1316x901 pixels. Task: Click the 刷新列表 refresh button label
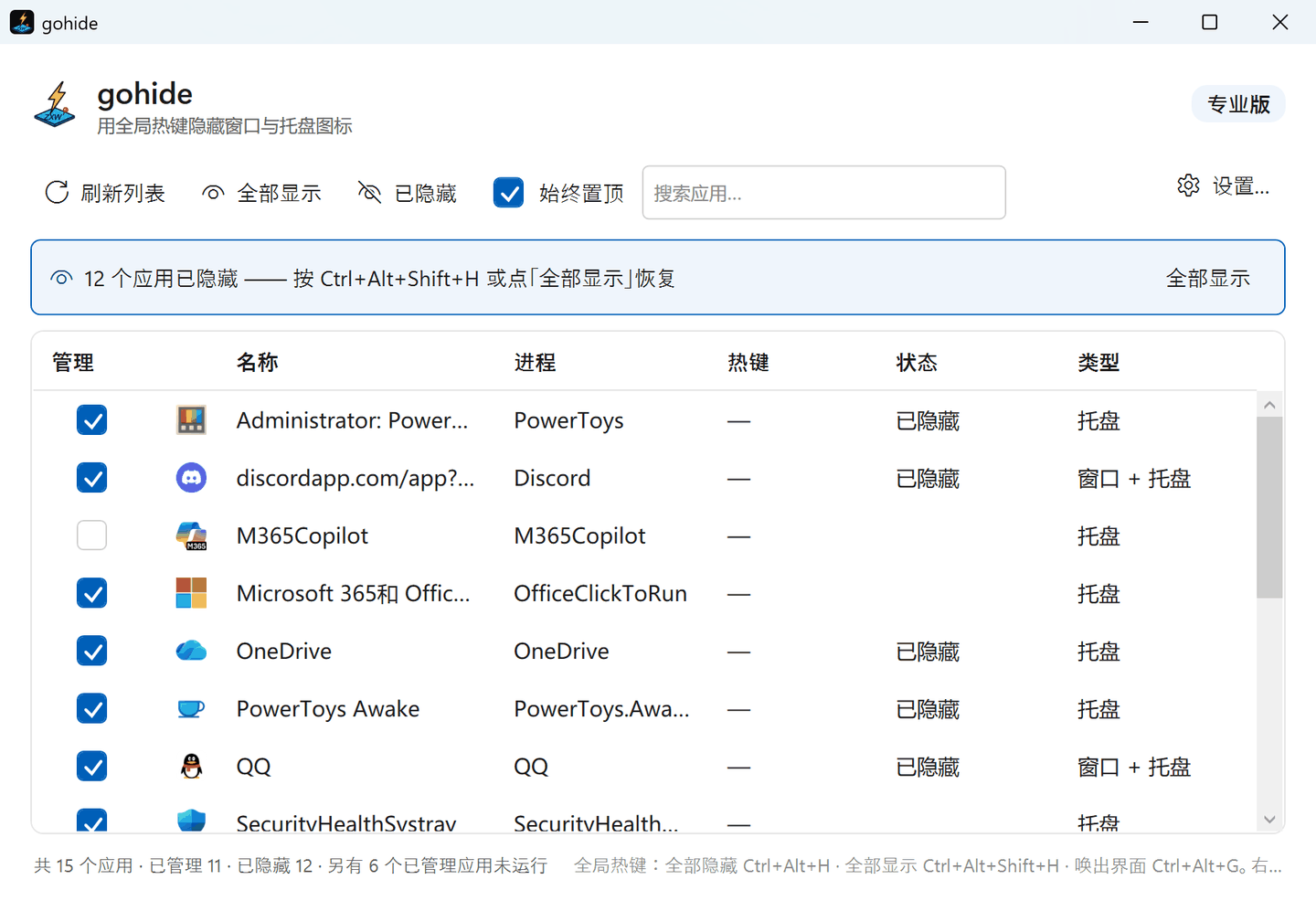click(x=122, y=193)
